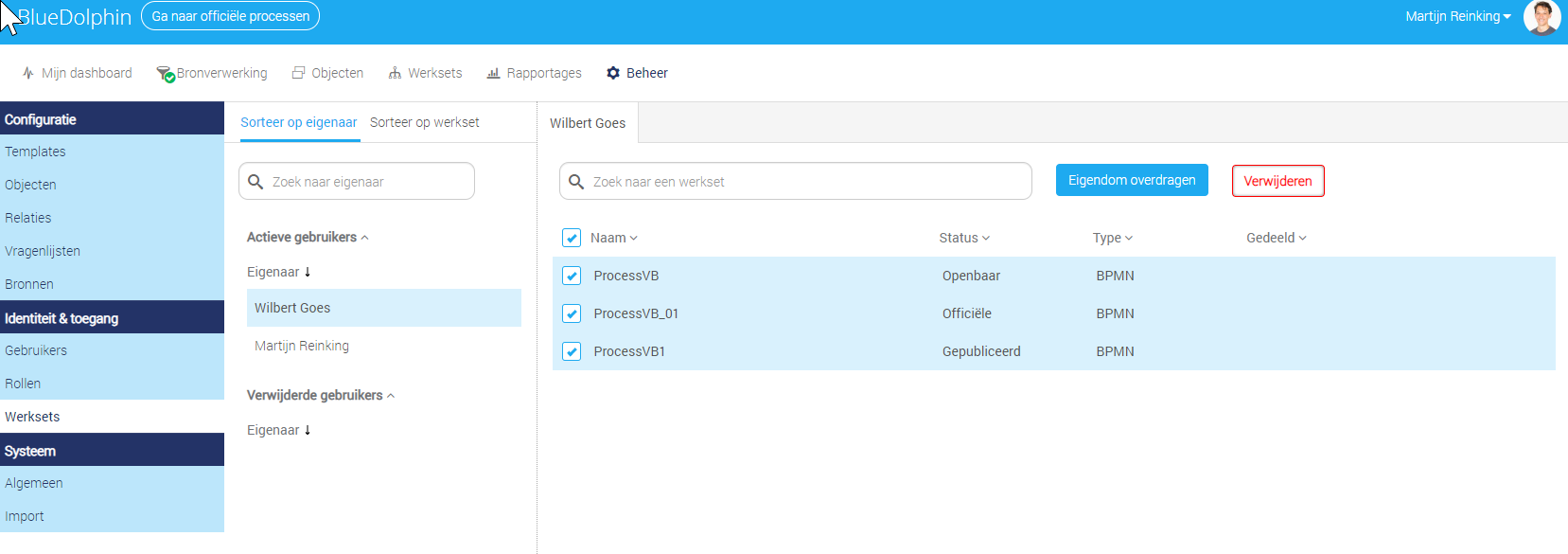Click the ProcessVB1 workset name
The image size is (1568, 554).
(x=629, y=351)
